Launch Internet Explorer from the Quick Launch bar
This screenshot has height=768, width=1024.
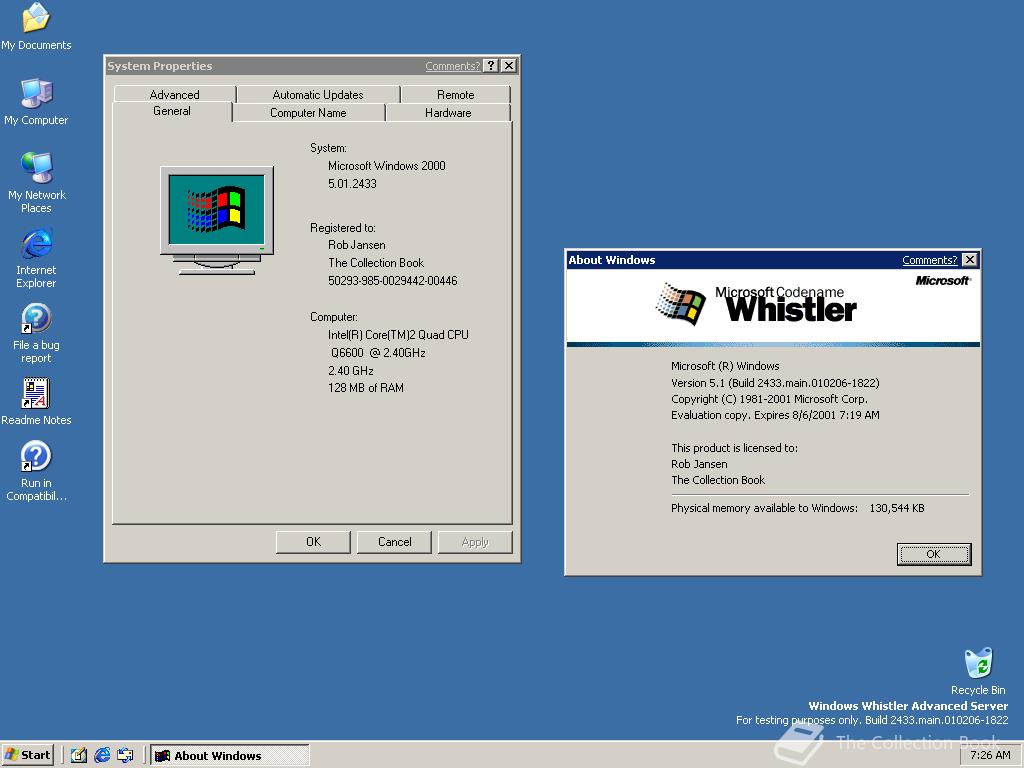[103, 755]
